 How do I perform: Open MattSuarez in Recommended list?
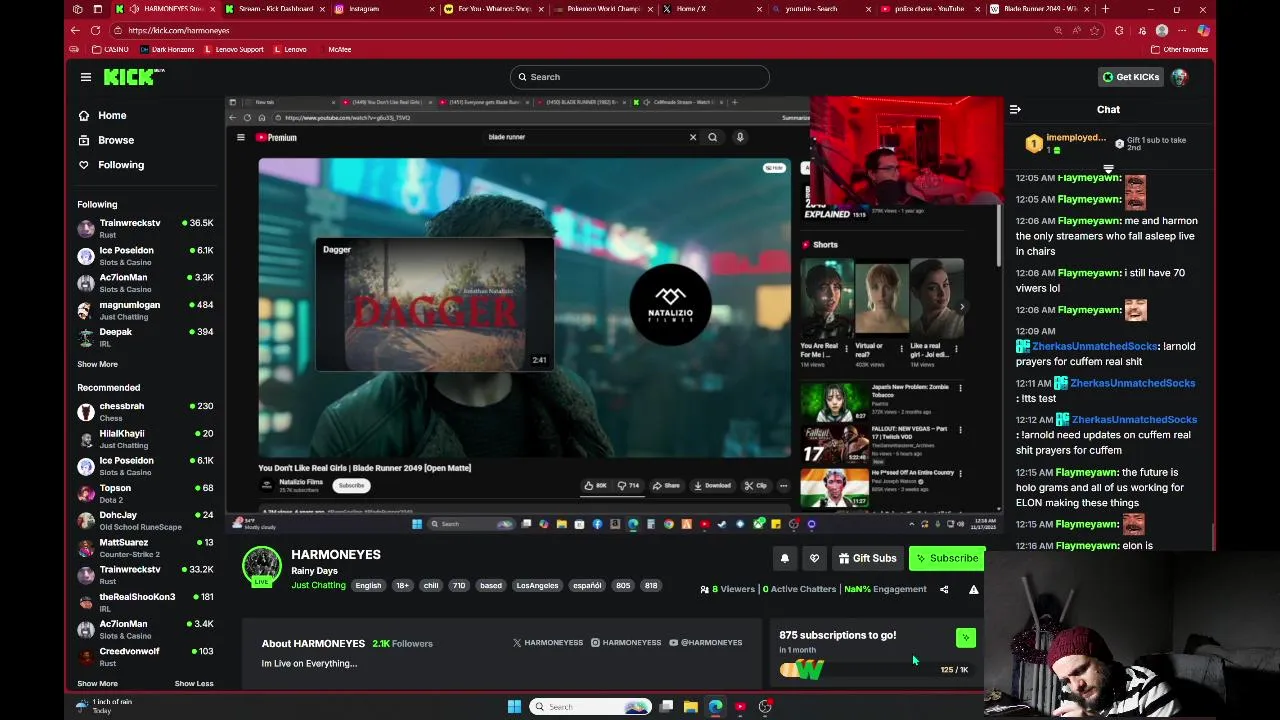146,548
